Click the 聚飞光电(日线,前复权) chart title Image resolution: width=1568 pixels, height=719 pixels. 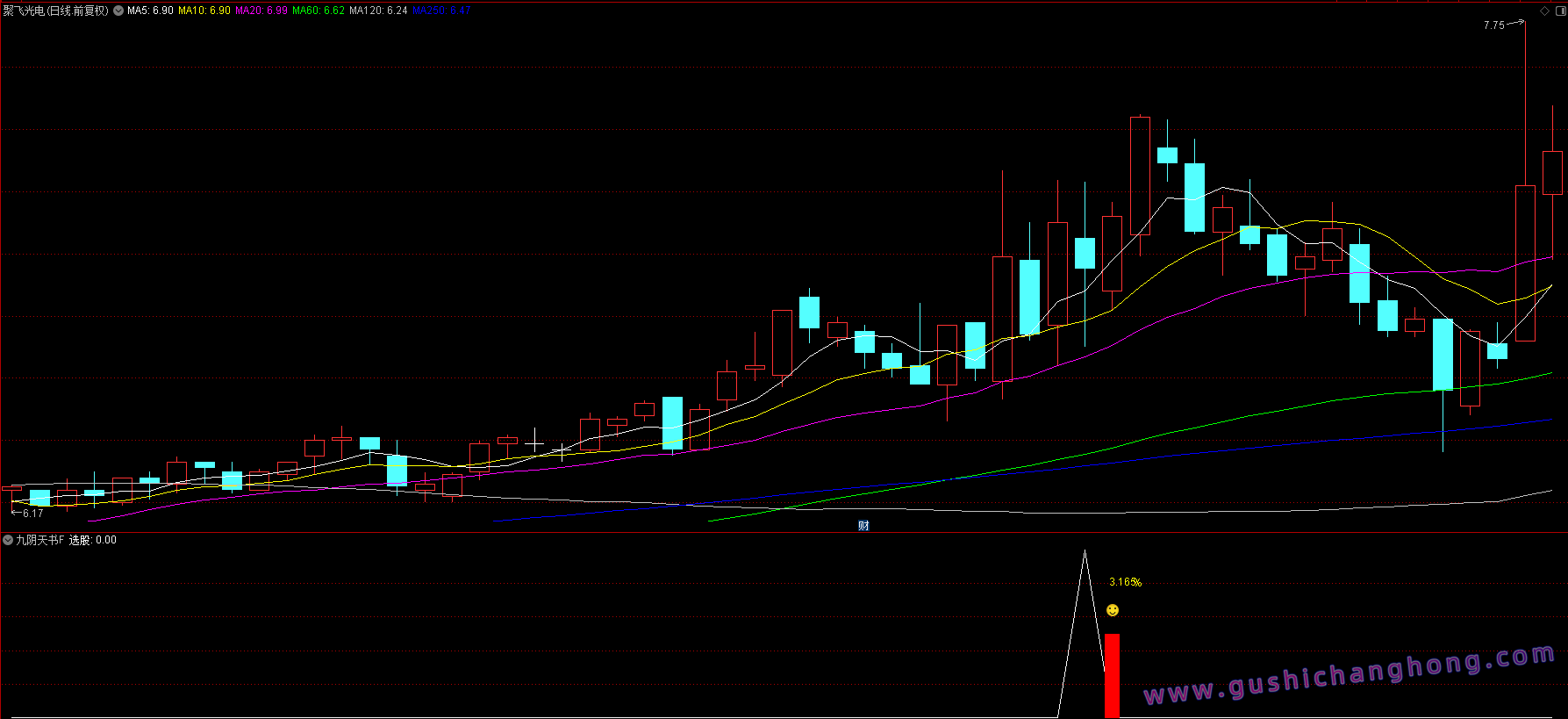tap(56, 11)
